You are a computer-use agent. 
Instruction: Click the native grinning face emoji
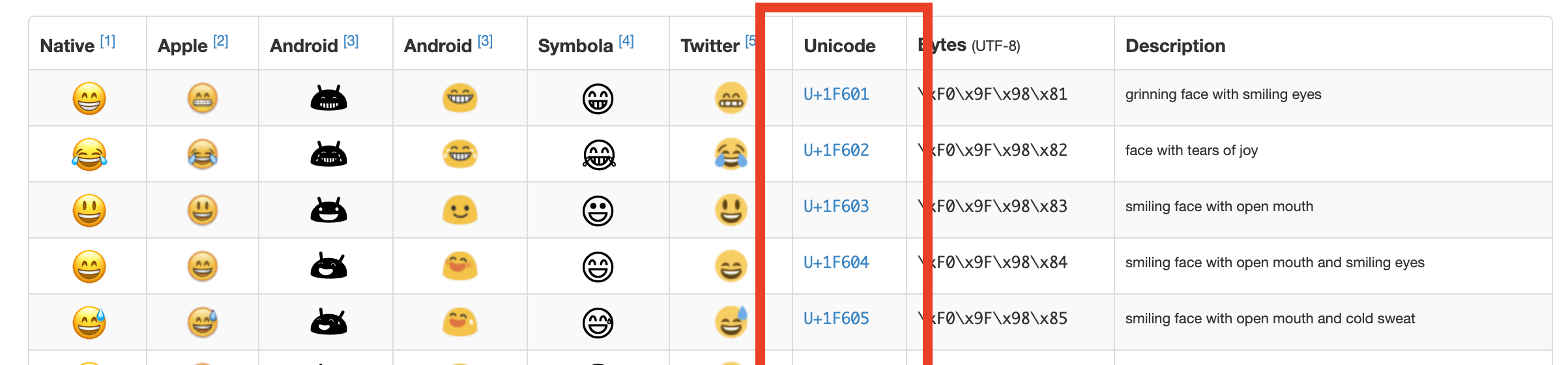(89, 98)
